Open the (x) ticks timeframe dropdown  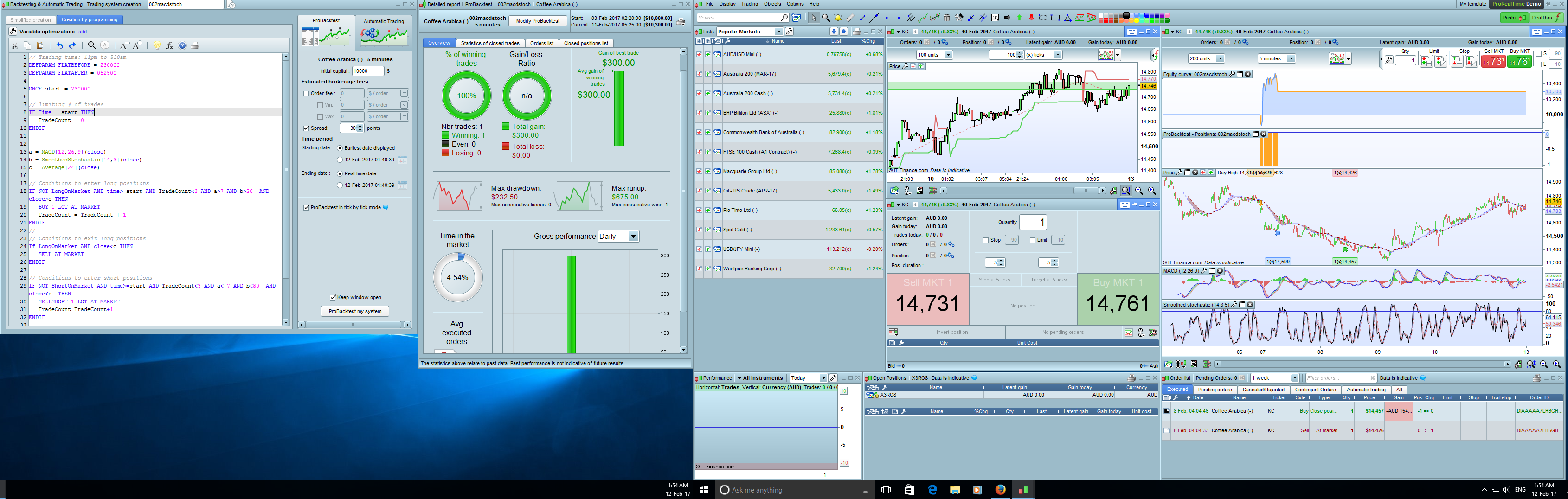point(1058,55)
